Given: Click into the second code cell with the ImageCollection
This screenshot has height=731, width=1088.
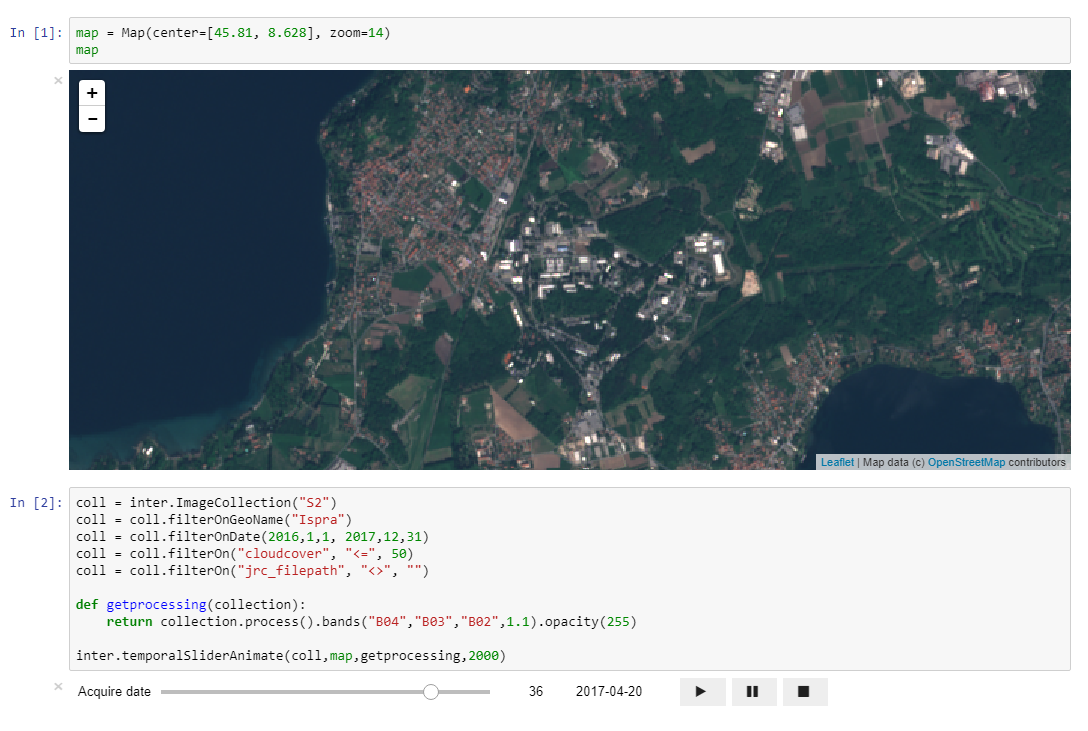Looking at the screenshot, I should [569, 578].
